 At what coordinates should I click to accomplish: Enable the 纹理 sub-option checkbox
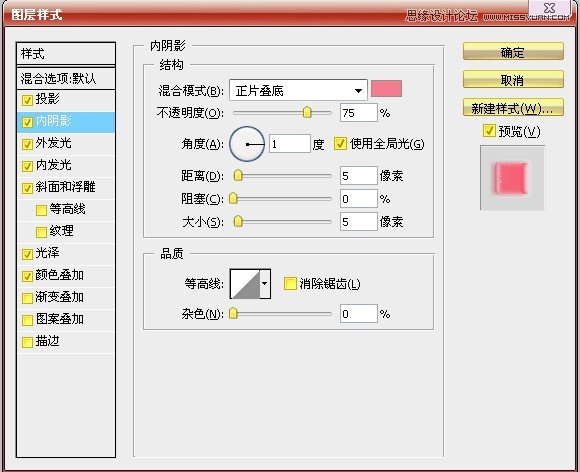(41, 232)
